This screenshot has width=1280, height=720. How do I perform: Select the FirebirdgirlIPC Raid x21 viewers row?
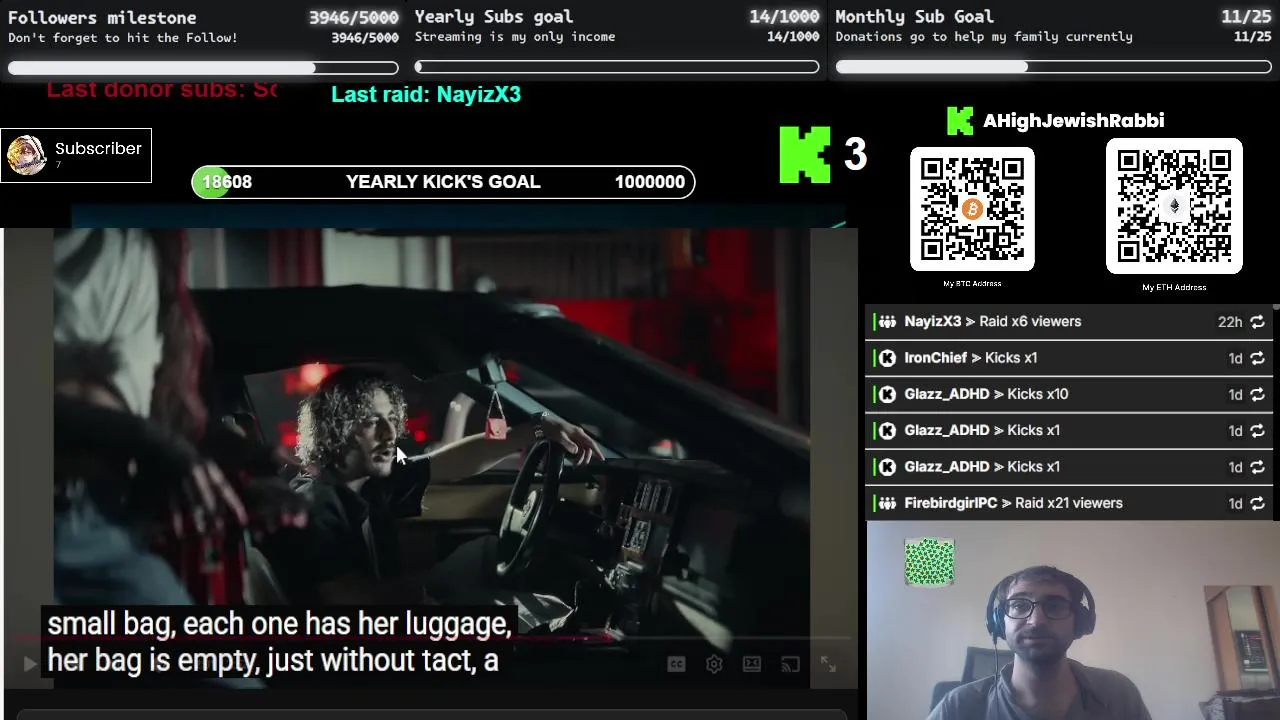[1068, 503]
